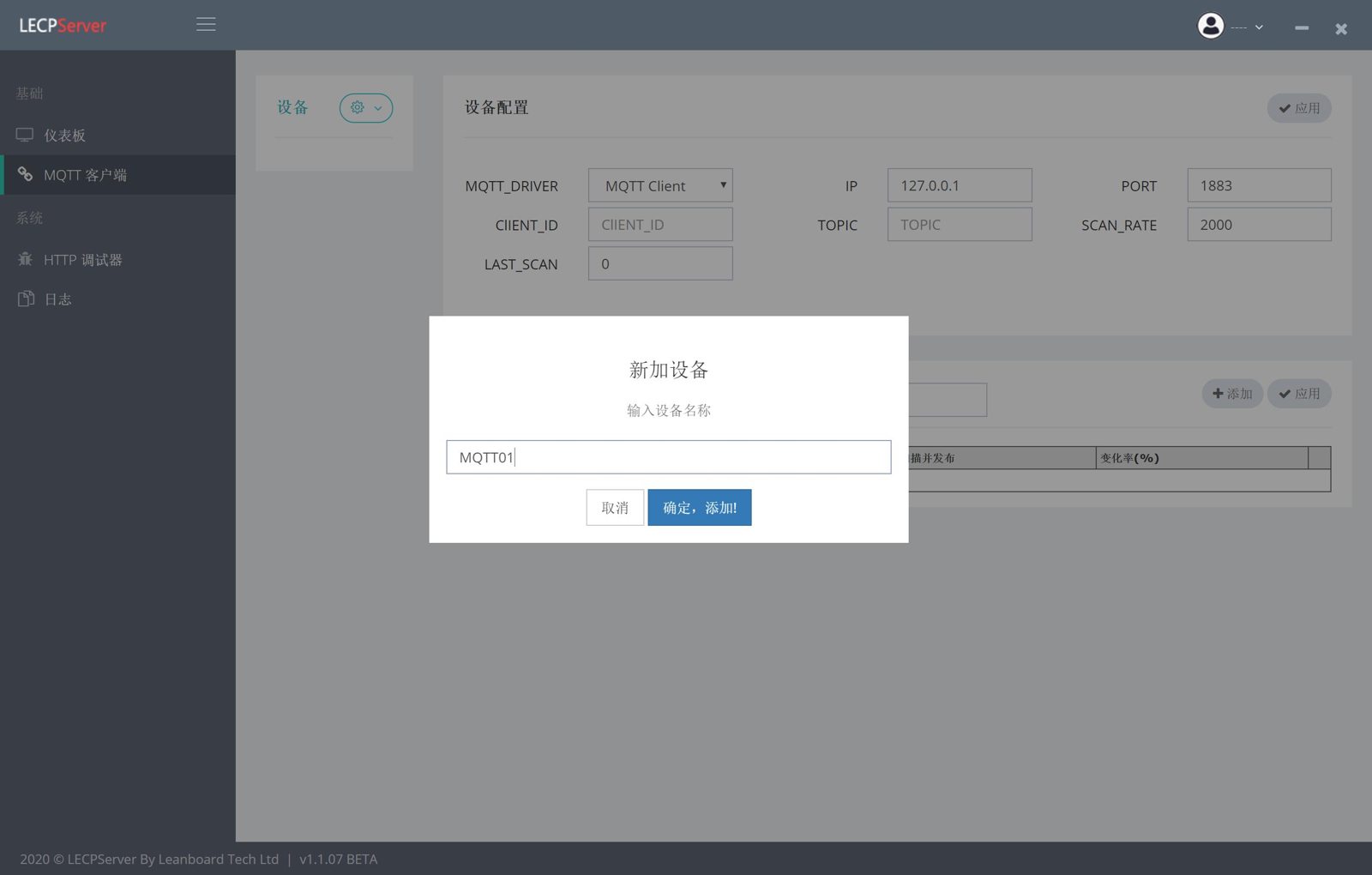Open 仪表板 dashboard in sidebar
This screenshot has height=875, width=1372.
[x=117, y=136]
